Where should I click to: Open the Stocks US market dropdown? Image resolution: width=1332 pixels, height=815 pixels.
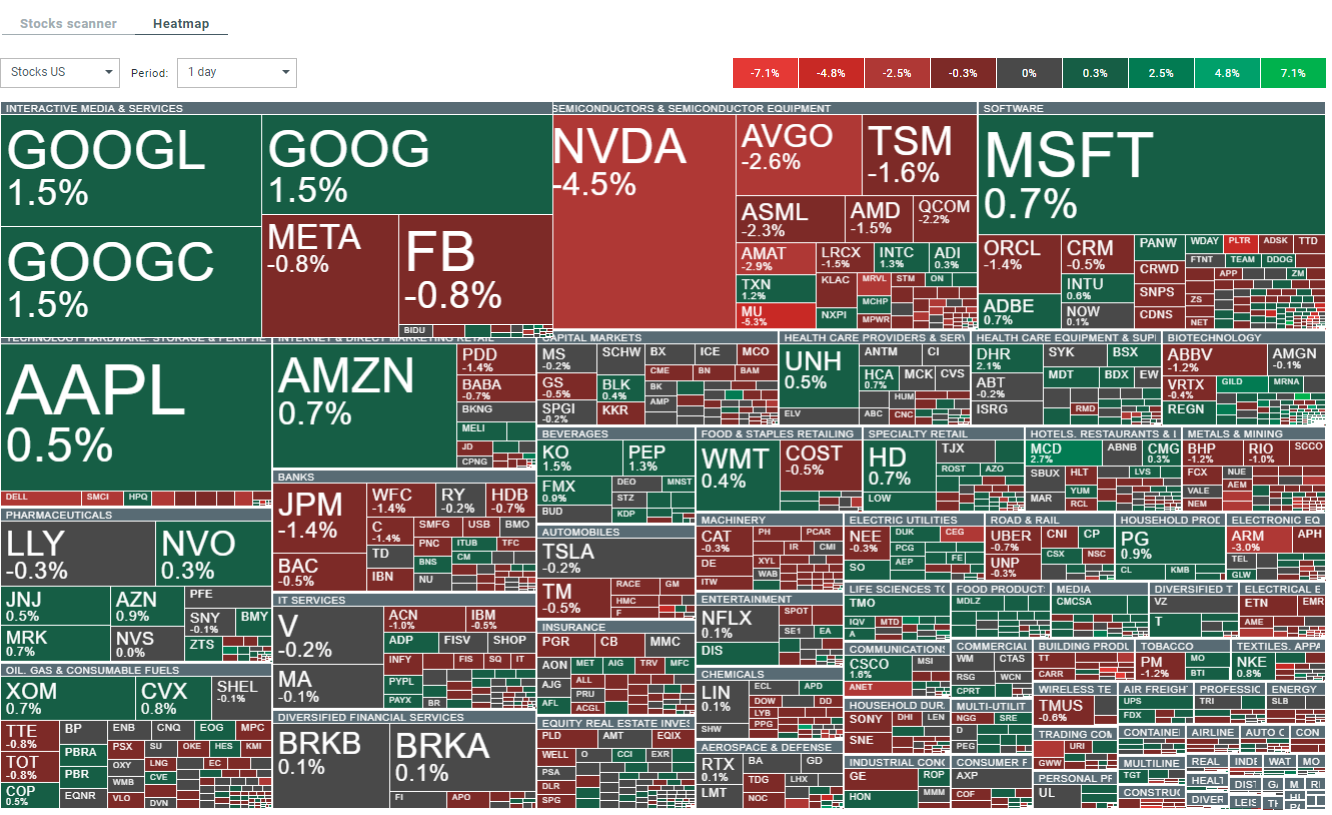pyautogui.click(x=61, y=72)
